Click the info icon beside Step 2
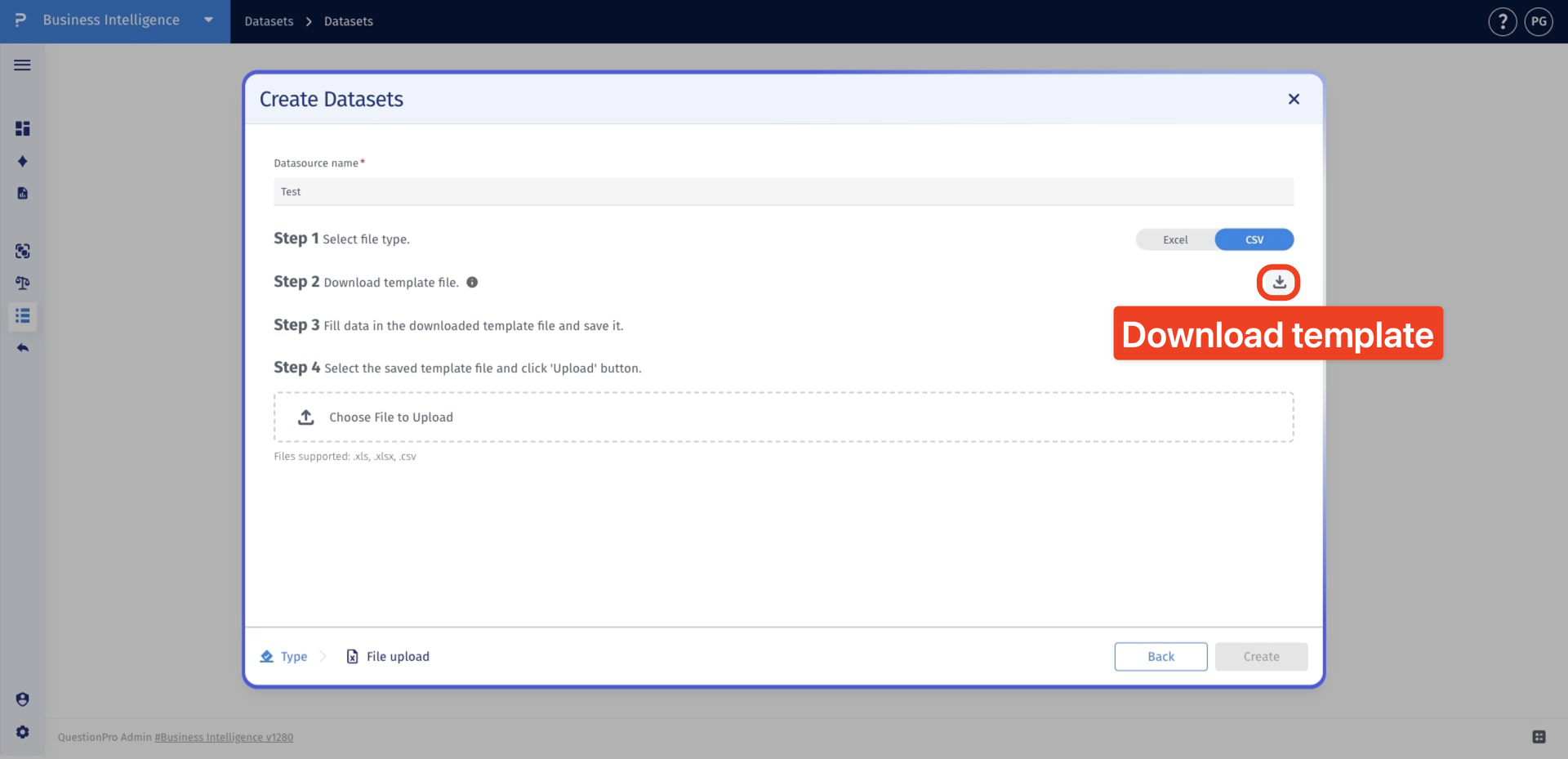Screen dimensions: 1568x759 click(472, 282)
